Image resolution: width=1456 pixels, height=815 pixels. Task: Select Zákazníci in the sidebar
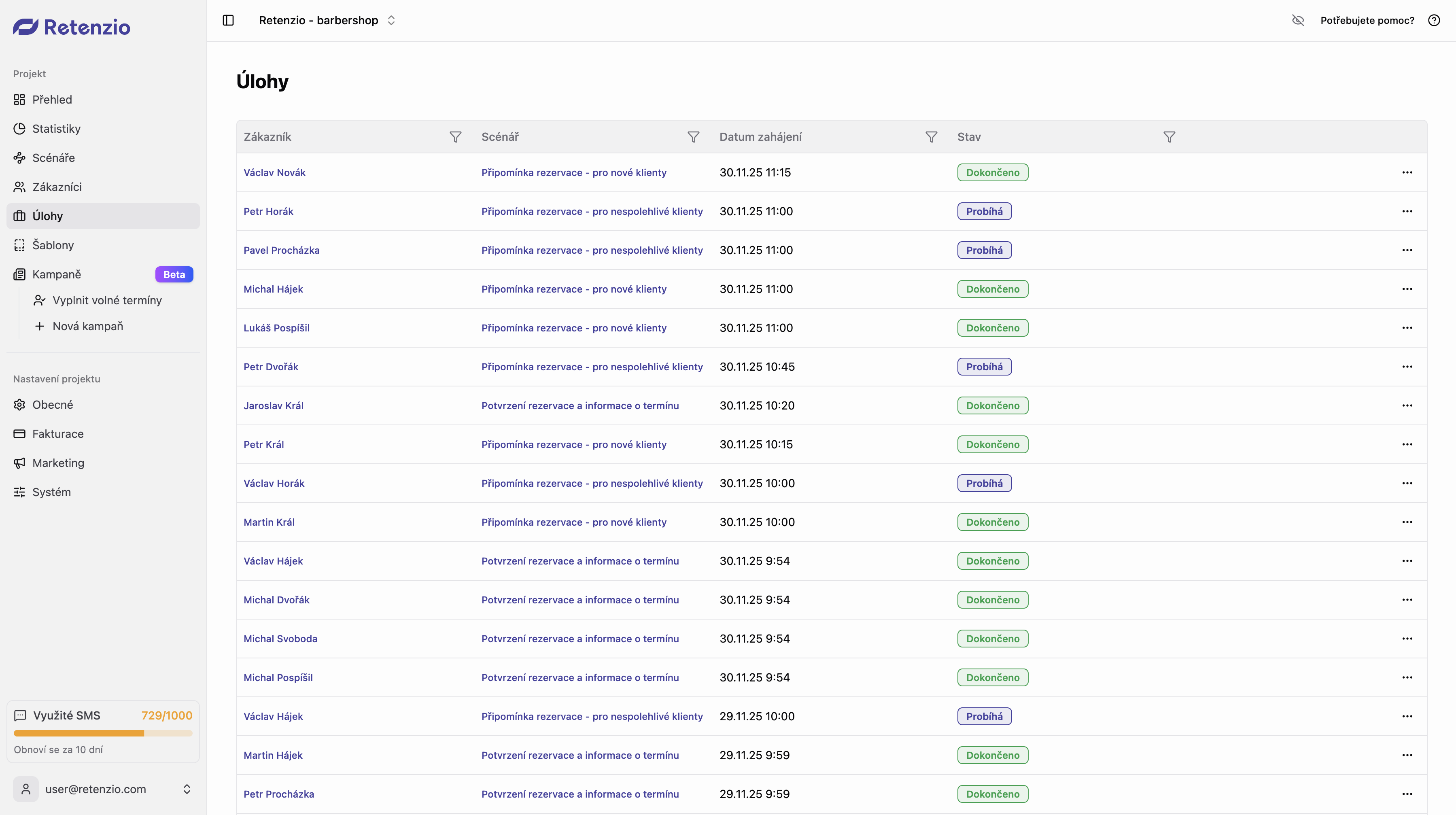click(x=57, y=187)
